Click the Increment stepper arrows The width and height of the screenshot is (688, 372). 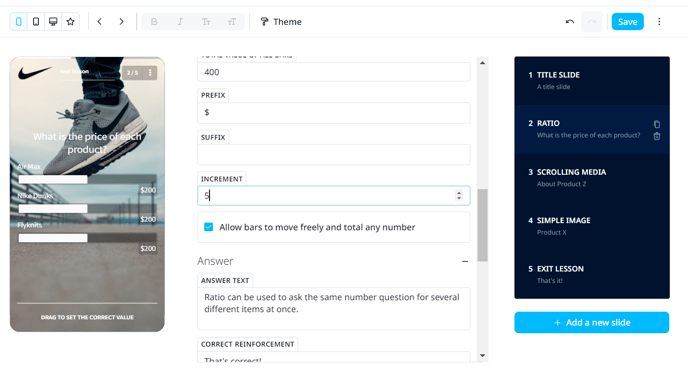tap(459, 195)
